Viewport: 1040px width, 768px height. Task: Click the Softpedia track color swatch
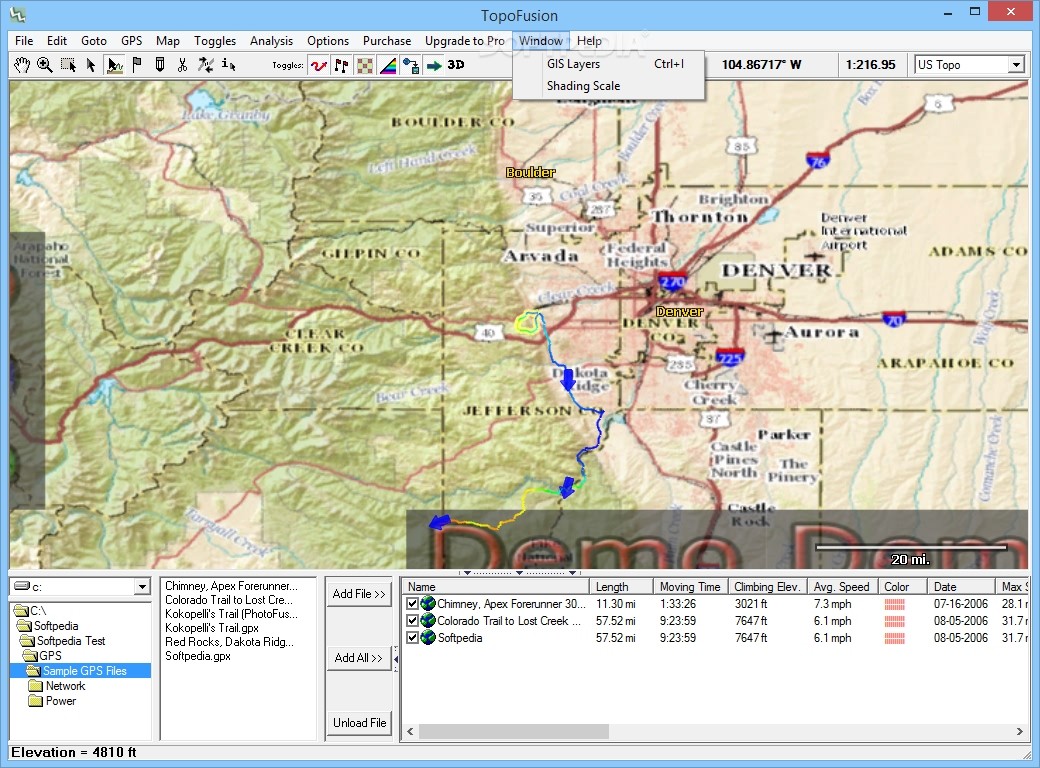point(894,638)
